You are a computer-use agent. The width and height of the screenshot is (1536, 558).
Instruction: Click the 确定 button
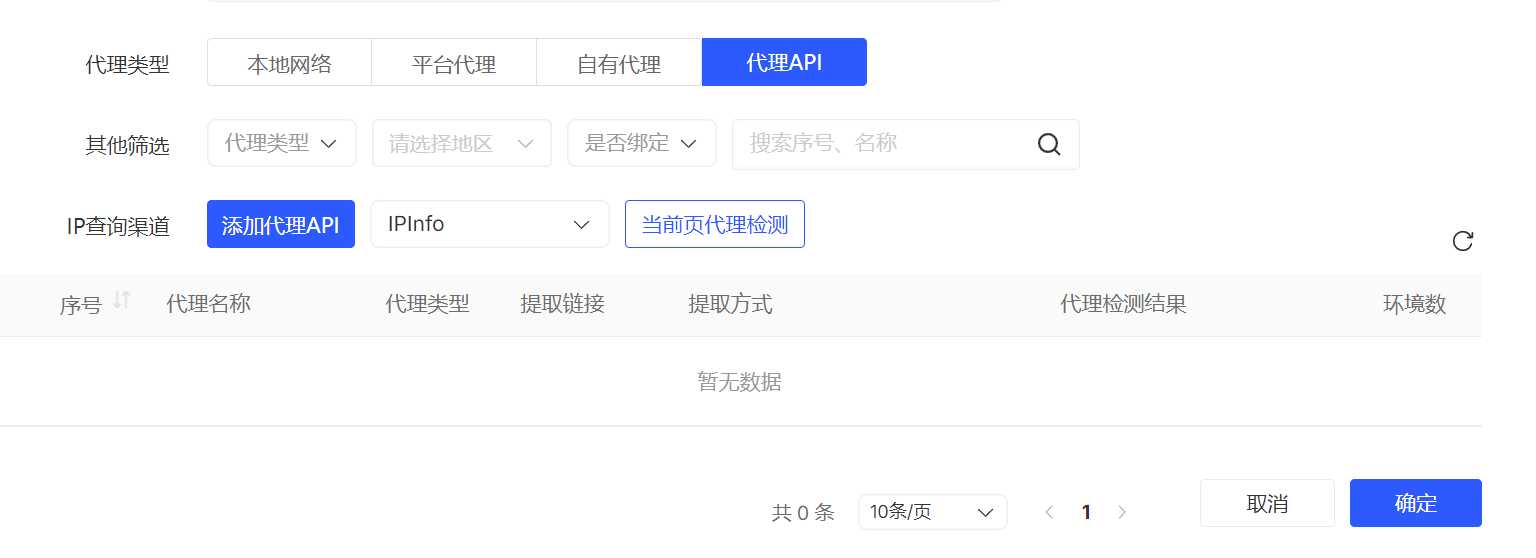1416,503
